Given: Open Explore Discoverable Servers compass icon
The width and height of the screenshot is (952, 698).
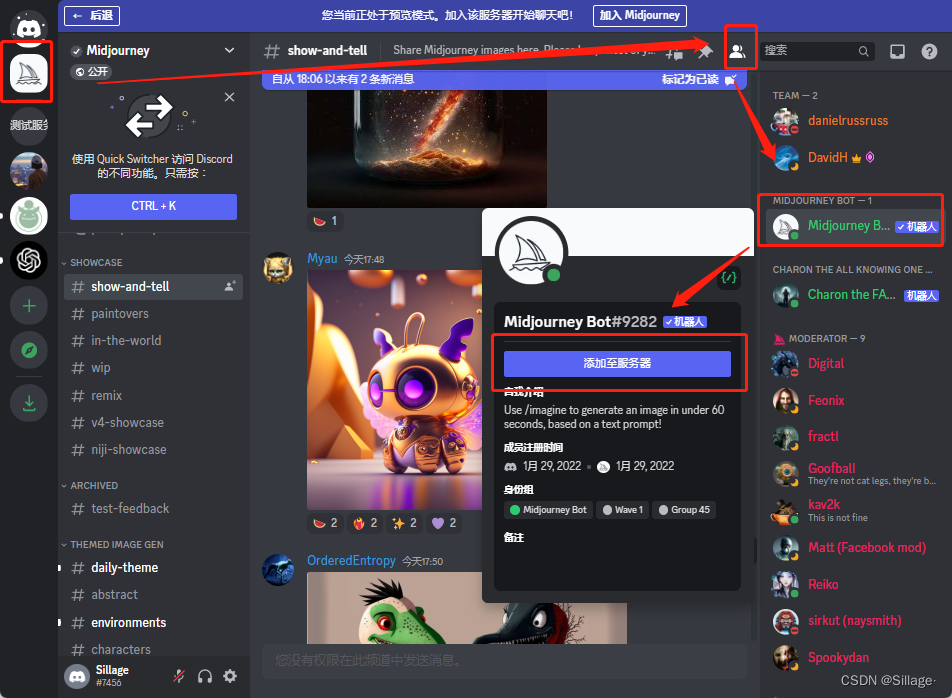Looking at the screenshot, I should click(x=29, y=350).
